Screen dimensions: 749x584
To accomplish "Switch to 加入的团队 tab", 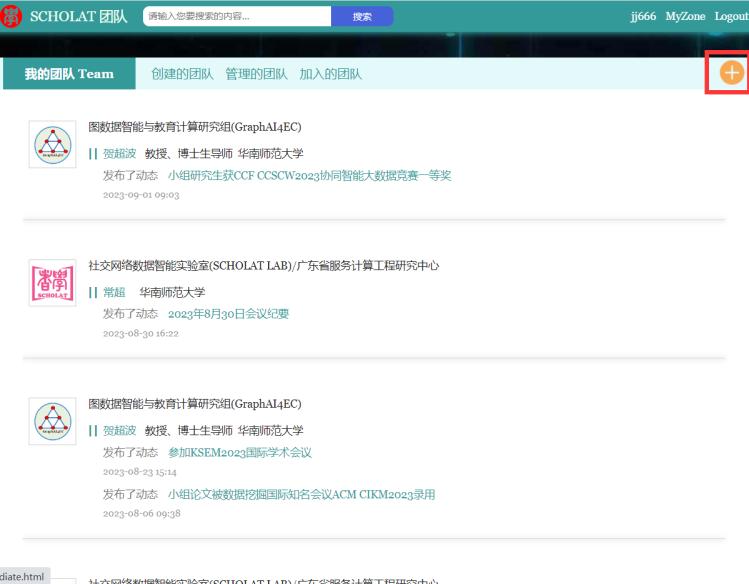I will click(x=330, y=74).
